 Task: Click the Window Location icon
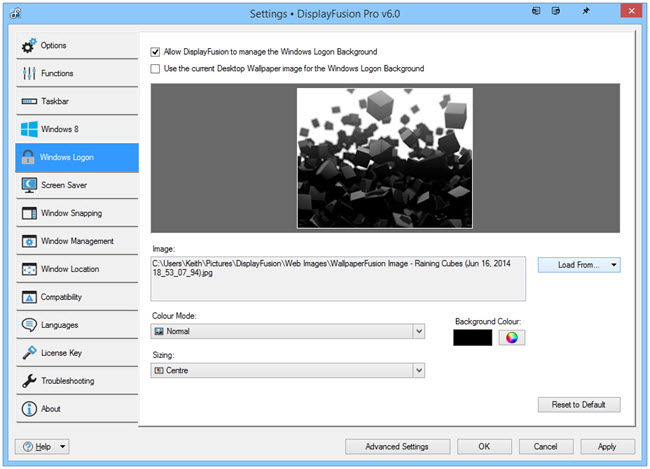coord(29,269)
